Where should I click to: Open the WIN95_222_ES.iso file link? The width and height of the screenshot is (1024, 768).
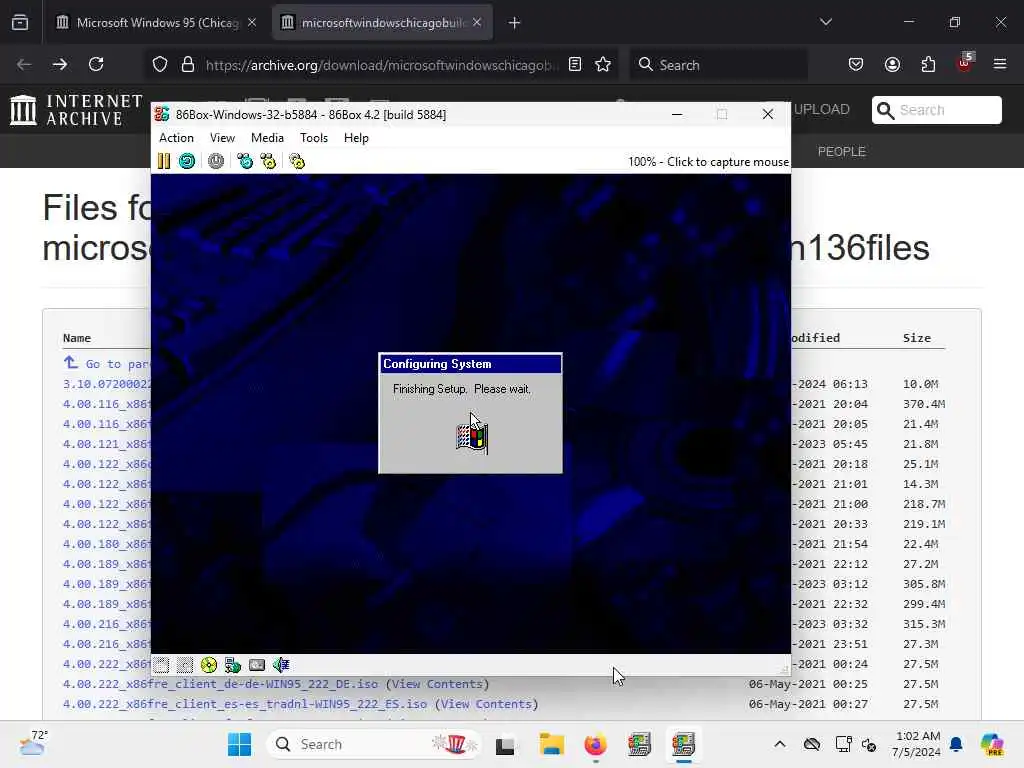245,704
